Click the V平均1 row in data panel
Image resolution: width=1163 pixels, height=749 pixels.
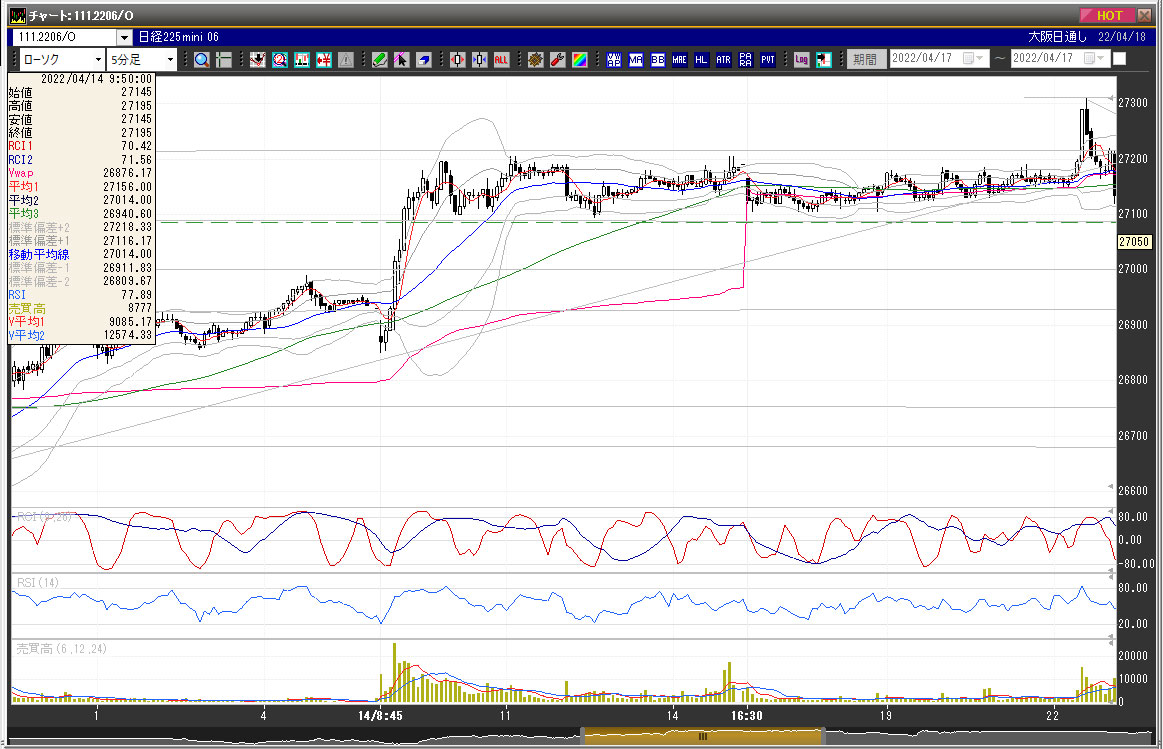coord(80,322)
